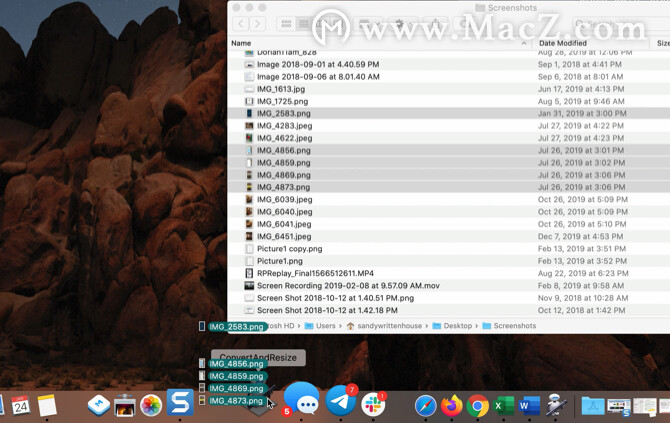Open Microsoft Excel in Dock
This screenshot has height=423, width=670.
pos(504,405)
